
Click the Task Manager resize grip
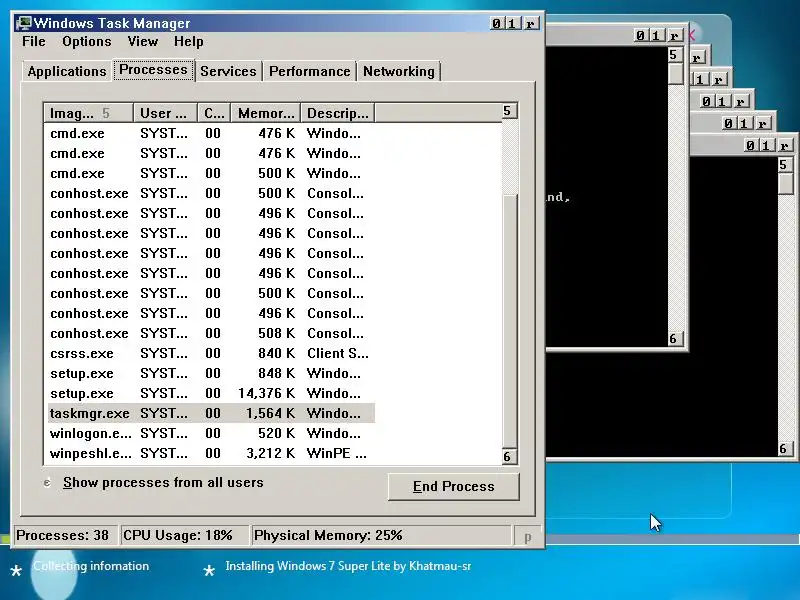coord(528,537)
